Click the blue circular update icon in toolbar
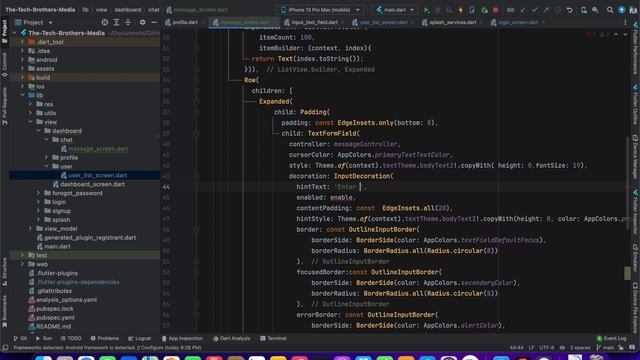Image resolution: width=640 pixels, height=360 pixels. (x=622, y=10)
